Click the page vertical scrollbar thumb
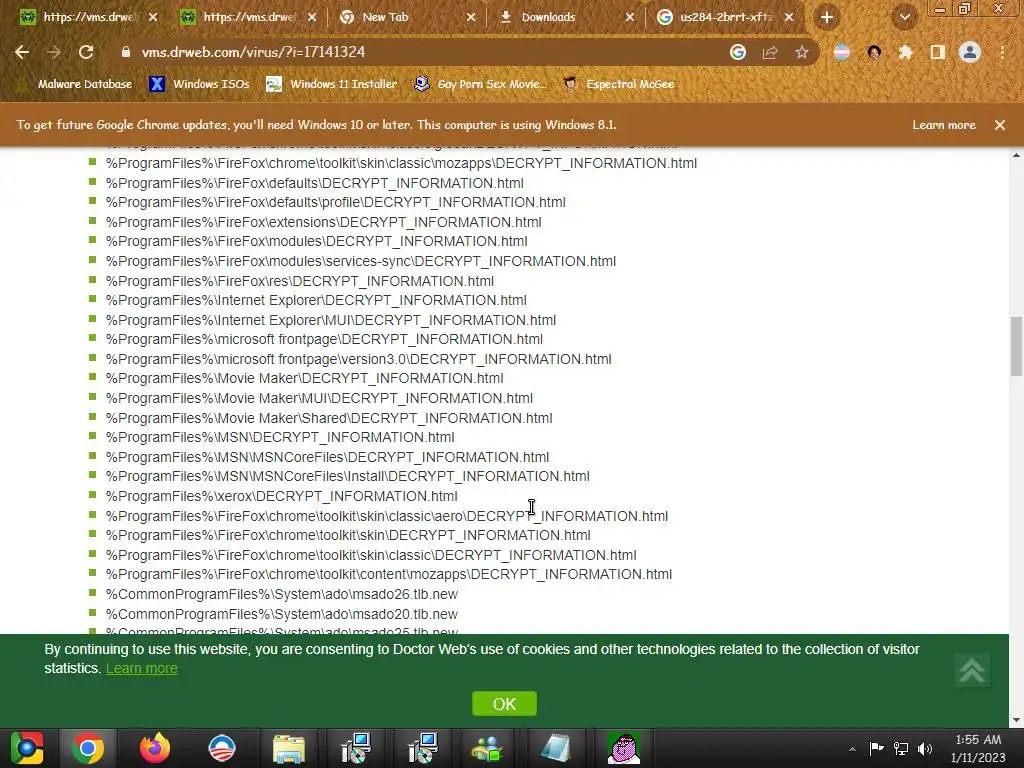Viewport: 1024px width, 768px height. (x=1016, y=347)
